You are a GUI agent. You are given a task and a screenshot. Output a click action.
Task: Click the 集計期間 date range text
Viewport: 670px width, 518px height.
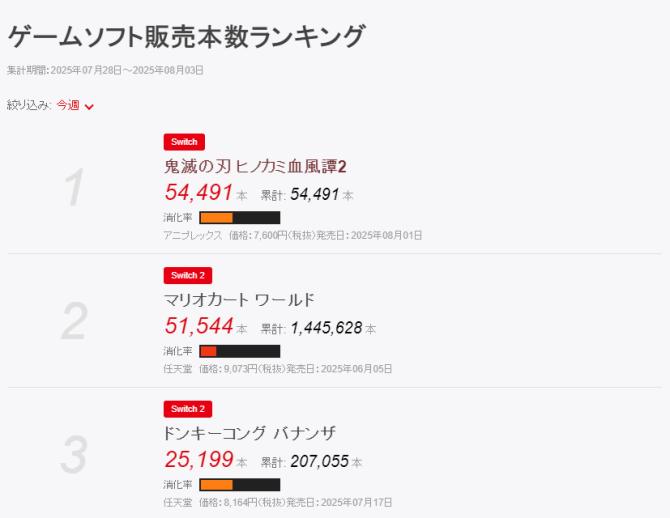pos(104,69)
